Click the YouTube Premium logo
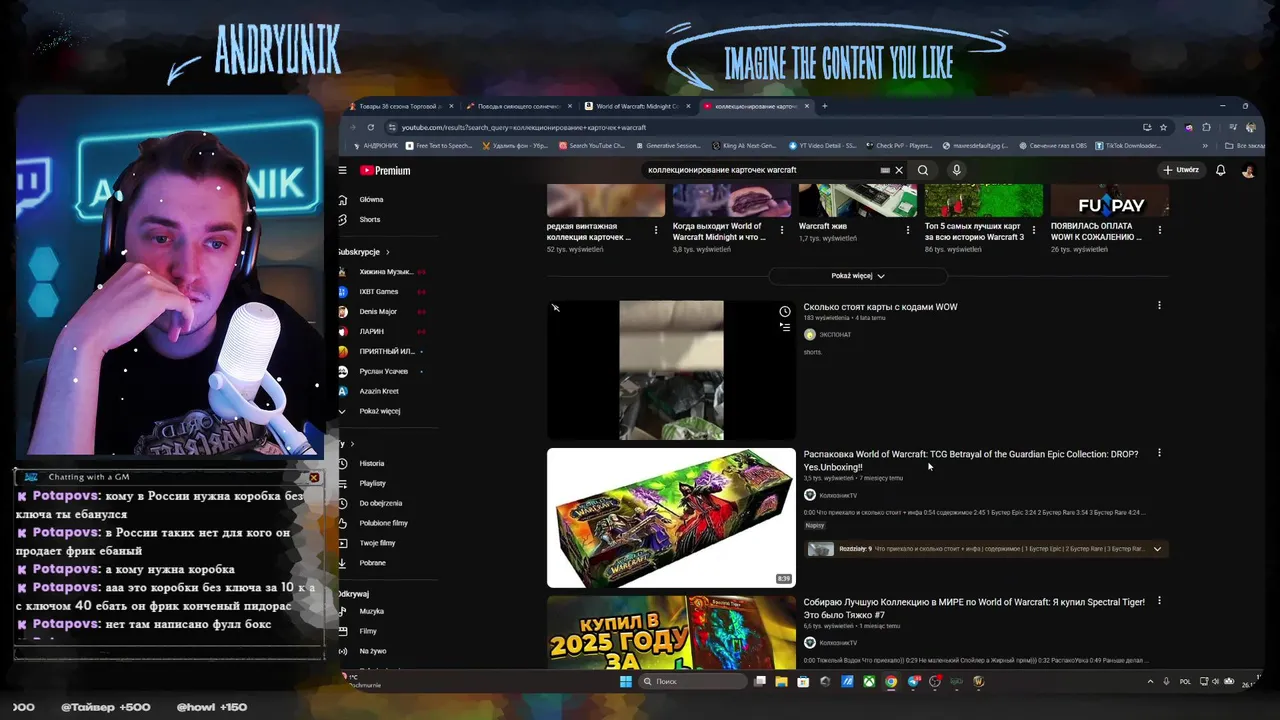This screenshot has width=1280, height=720. click(x=385, y=171)
